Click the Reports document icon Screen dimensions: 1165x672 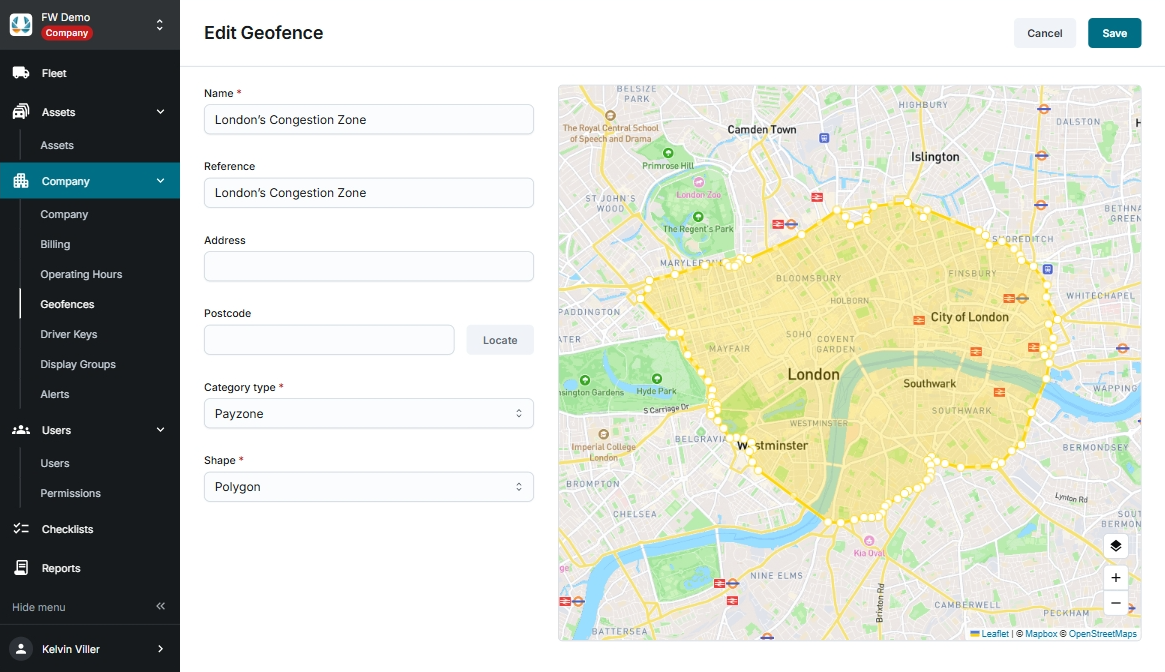click(x=21, y=567)
